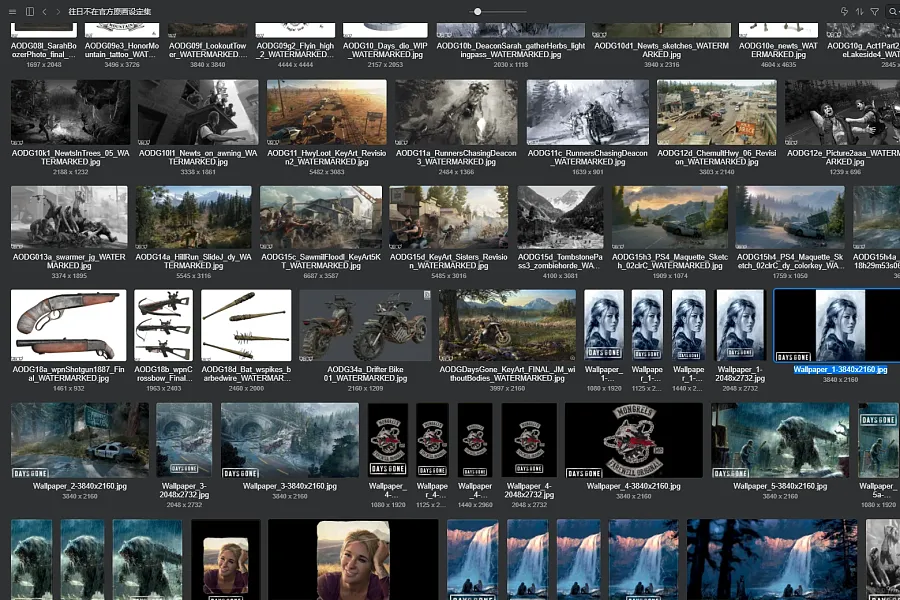
Task: Select the Wallpaper_1 1125-wide thumbnail
Action: pyautogui.click(x=647, y=325)
